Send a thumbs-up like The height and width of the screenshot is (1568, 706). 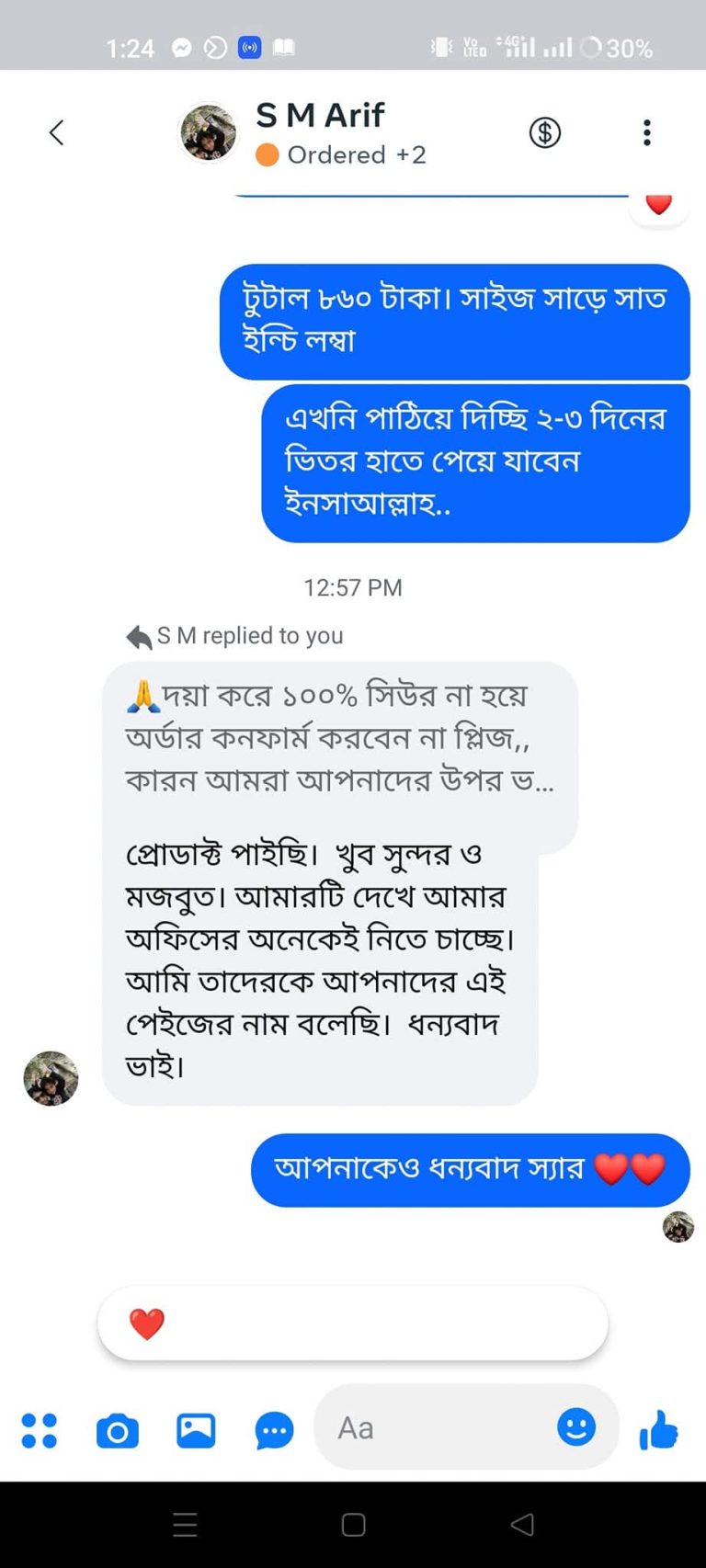(658, 1430)
